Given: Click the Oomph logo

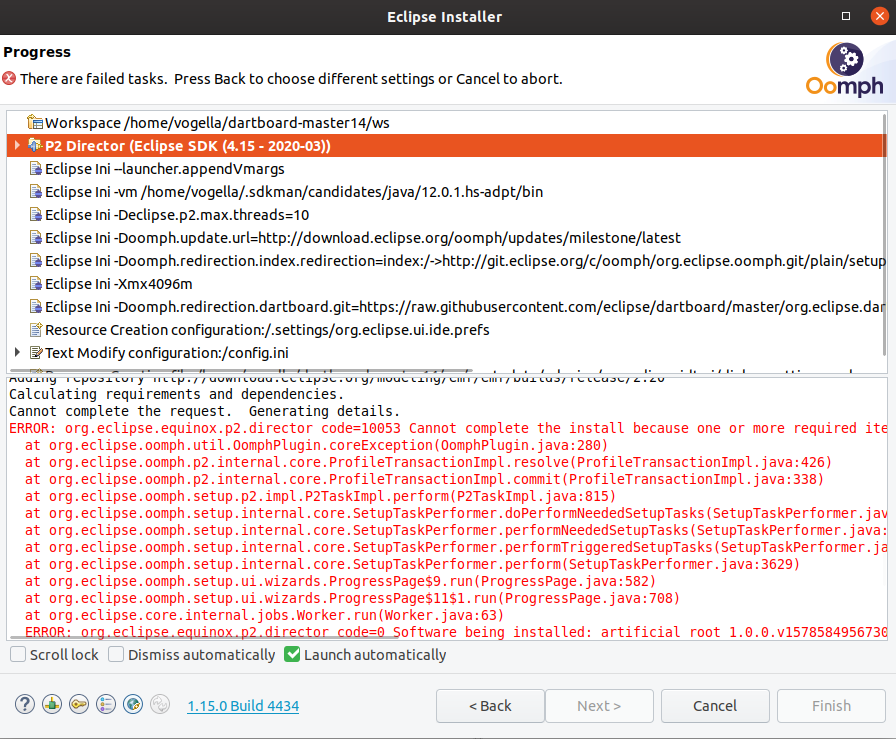Looking at the screenshot, I should tap(845, 70).
